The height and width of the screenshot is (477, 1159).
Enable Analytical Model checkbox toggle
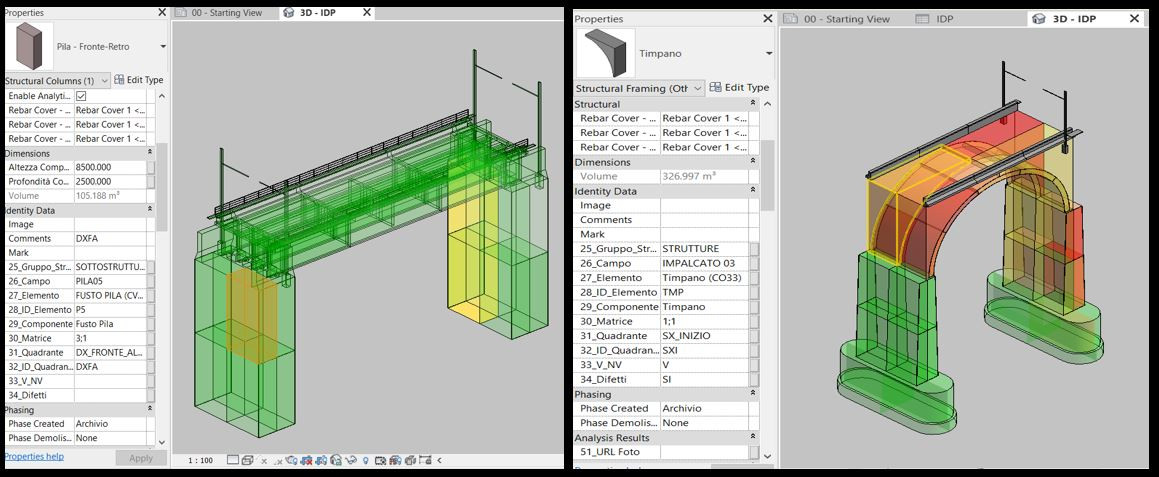pyautogui.click(x=81, y=96)
